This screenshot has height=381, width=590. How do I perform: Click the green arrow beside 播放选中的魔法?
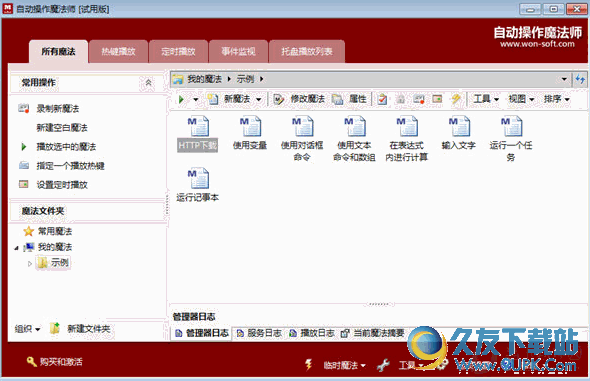tap(24, 147)
